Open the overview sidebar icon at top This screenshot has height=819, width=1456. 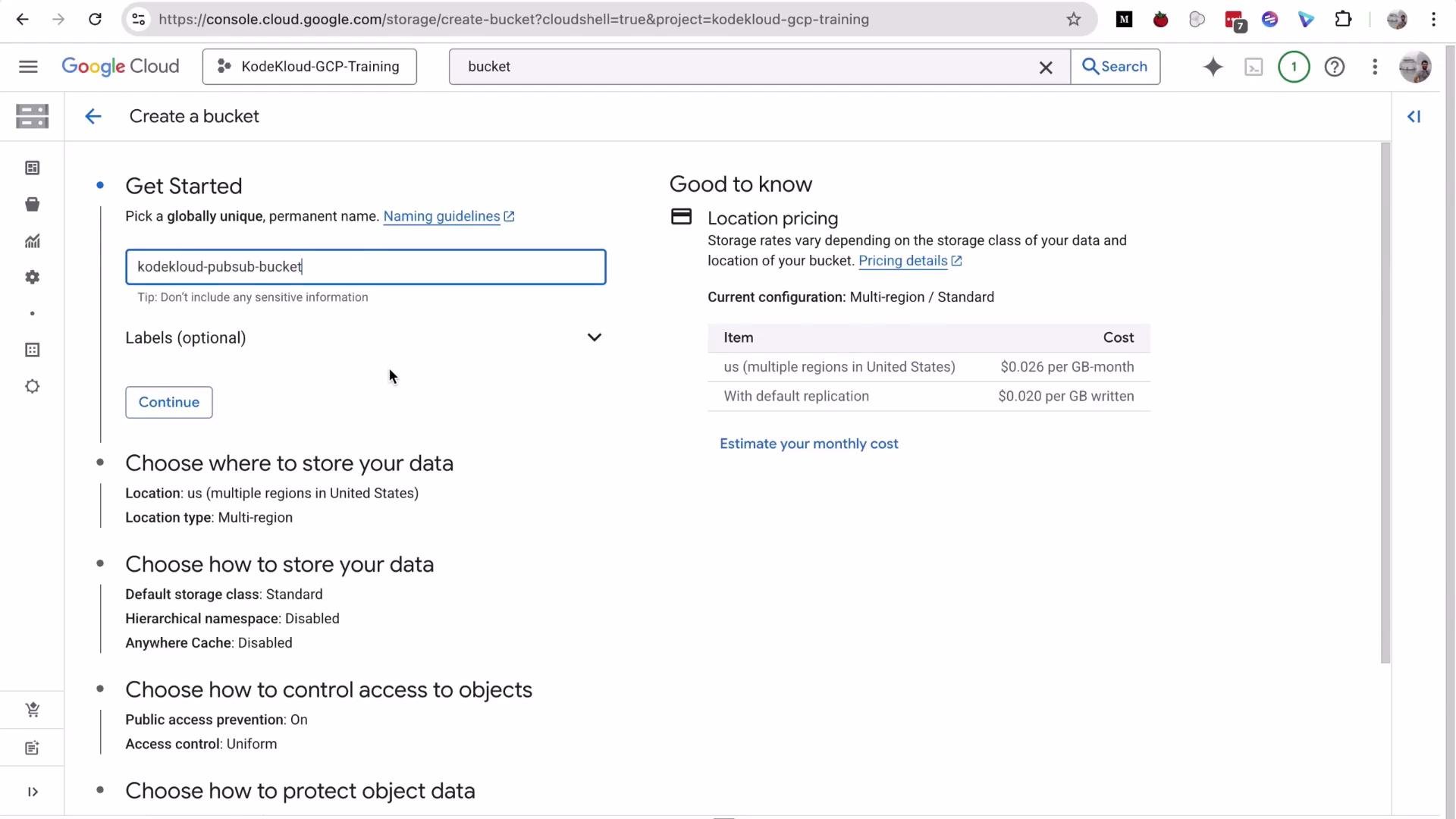click(x=32, y=168)
